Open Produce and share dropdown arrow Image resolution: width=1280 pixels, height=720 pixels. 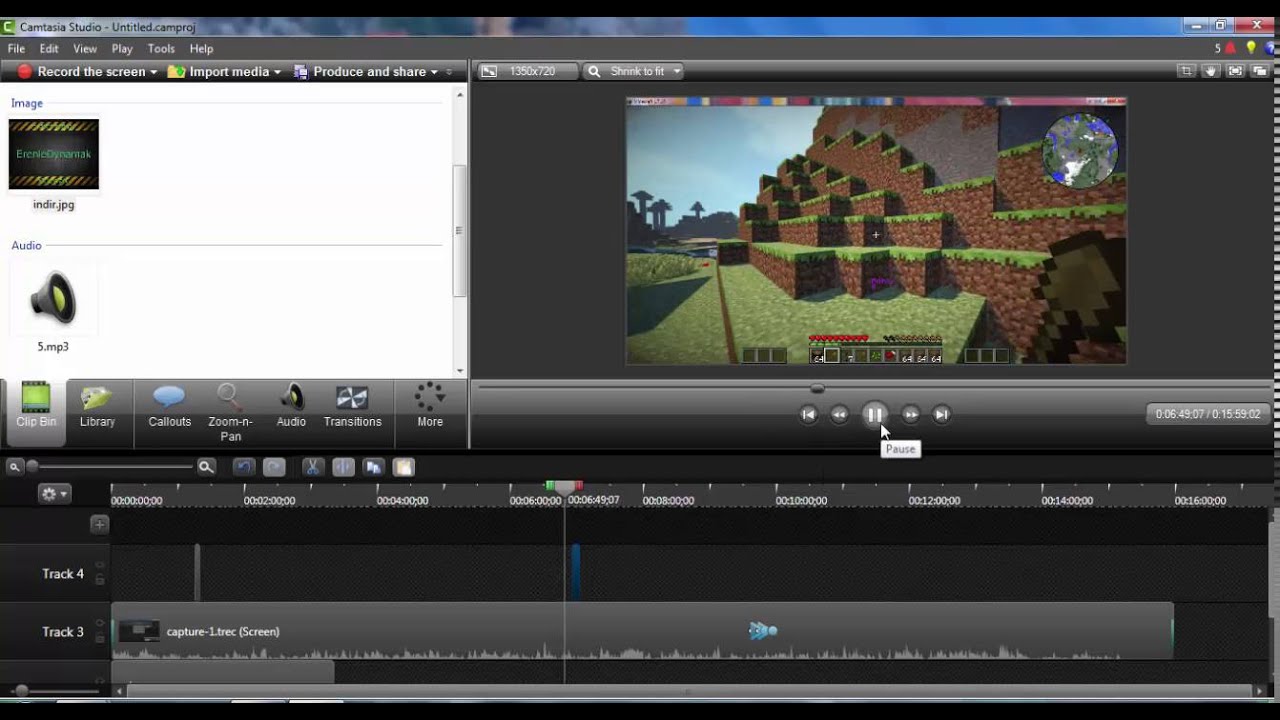coord(434,72)
